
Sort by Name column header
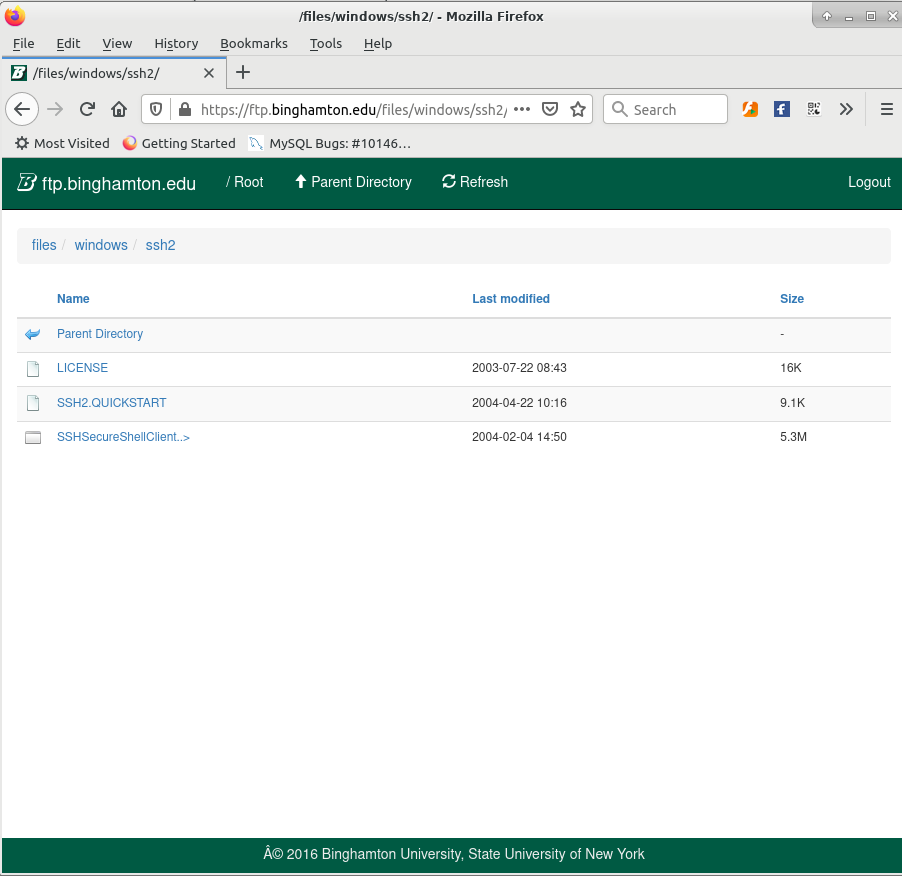click(73, 299)
